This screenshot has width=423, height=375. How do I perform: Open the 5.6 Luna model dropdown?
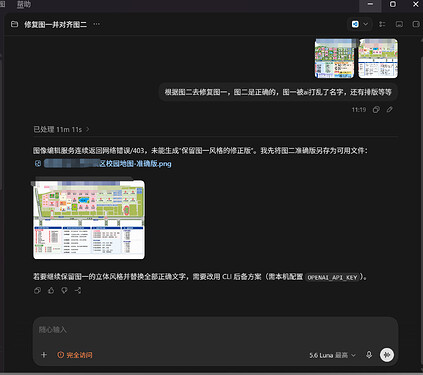tap(332, 355)
